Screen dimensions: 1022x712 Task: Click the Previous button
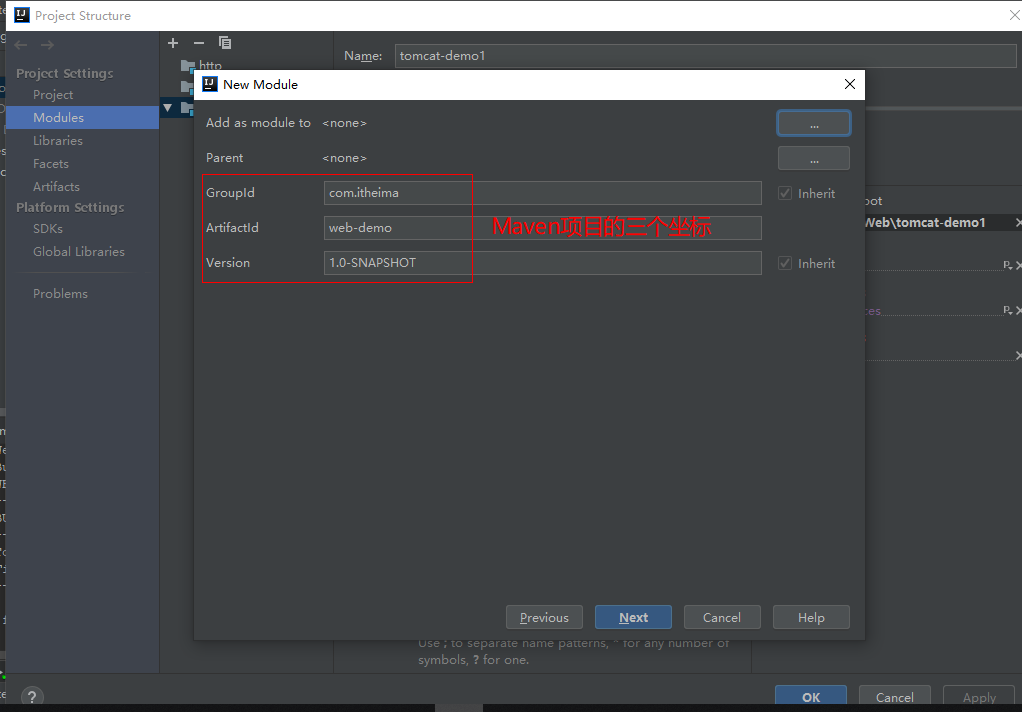[544, 617]
